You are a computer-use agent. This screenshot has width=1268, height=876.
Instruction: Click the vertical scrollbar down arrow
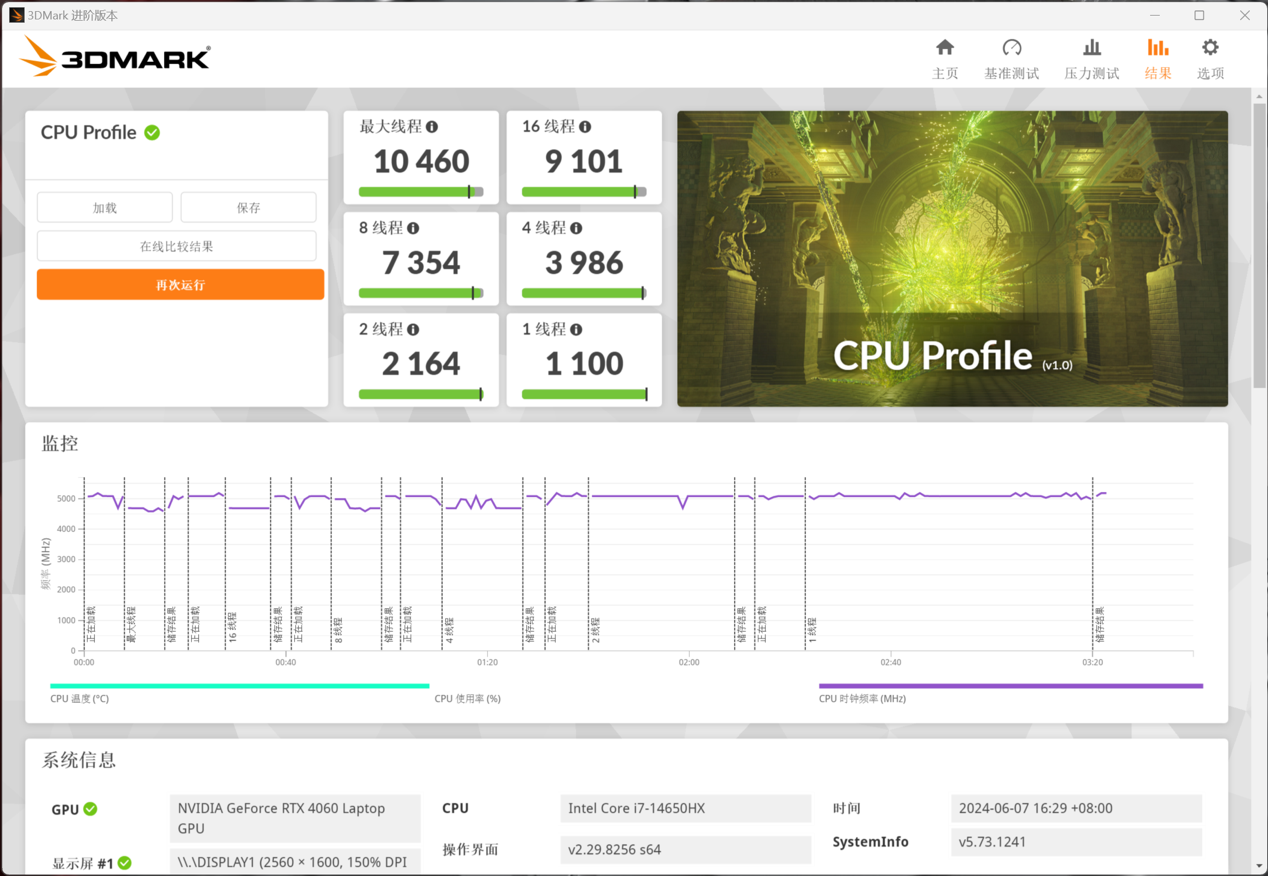pos(1259,865)
